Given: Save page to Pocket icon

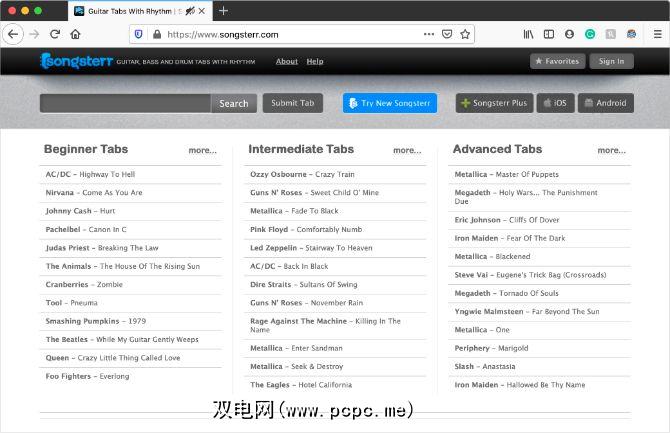Looking at the screenshot, I should point(447,34).
